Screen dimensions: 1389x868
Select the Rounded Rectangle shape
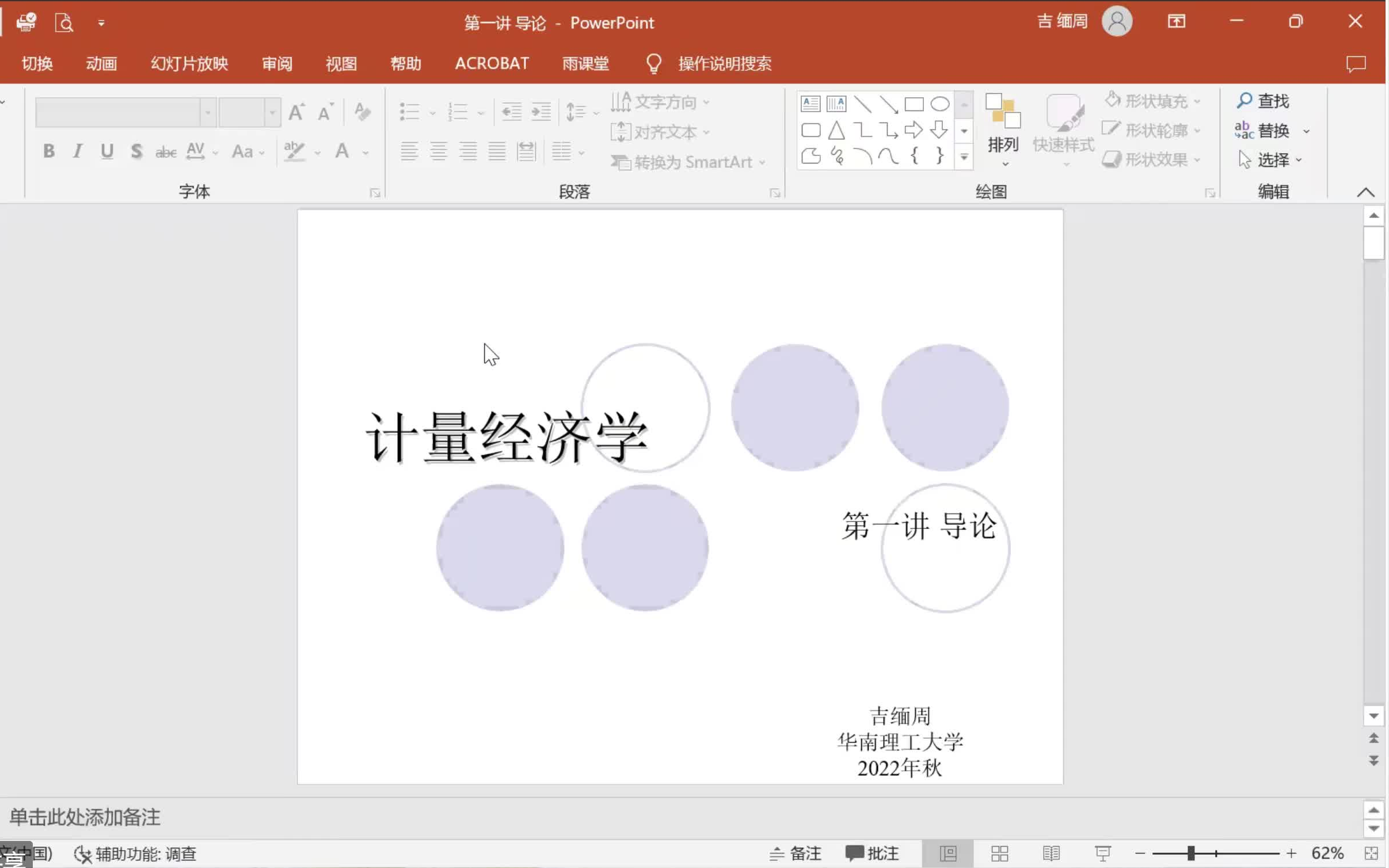(x=810, y=130)
